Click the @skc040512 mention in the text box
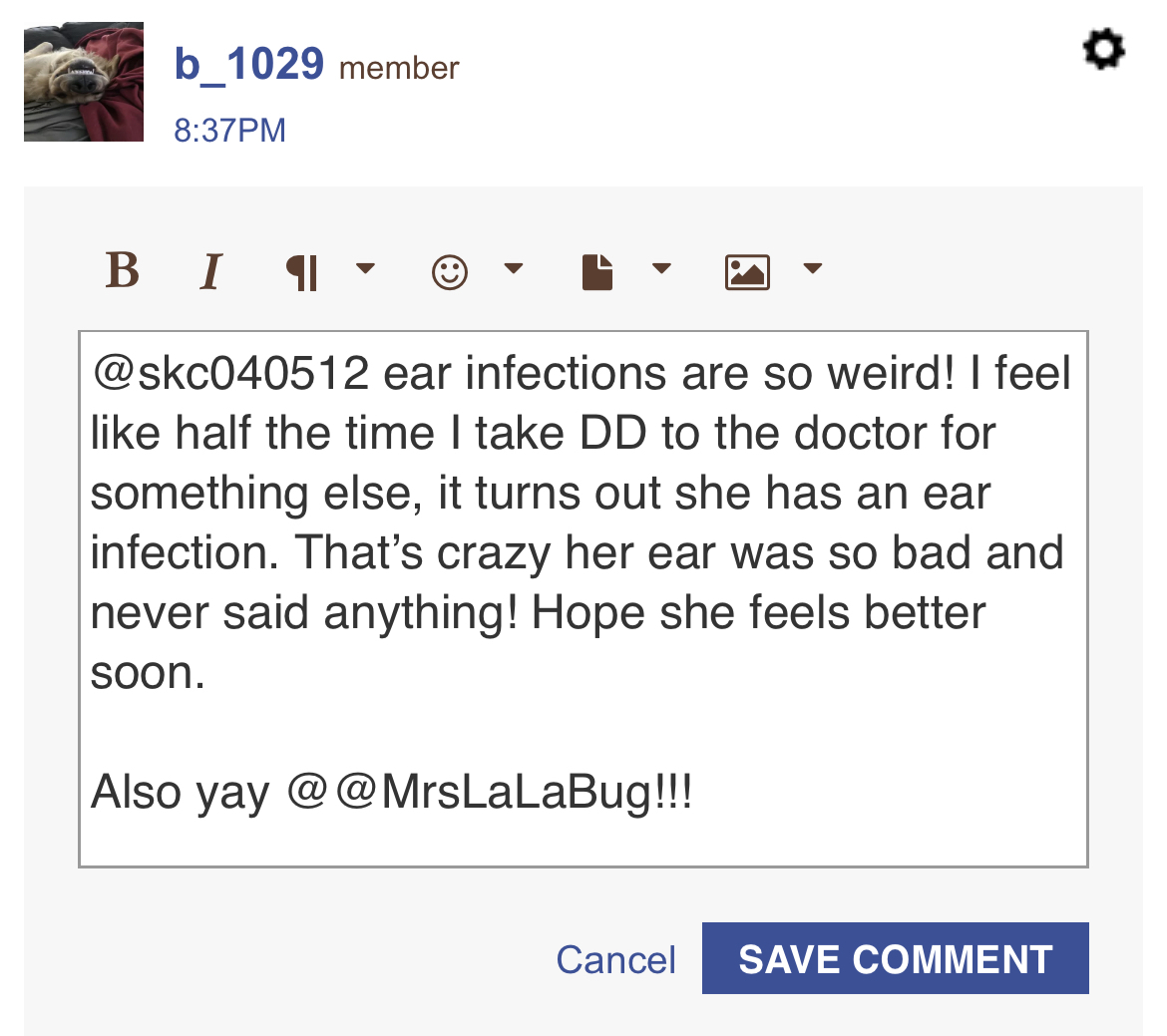Viewport: 1167px width, 1036px height. 230,373
